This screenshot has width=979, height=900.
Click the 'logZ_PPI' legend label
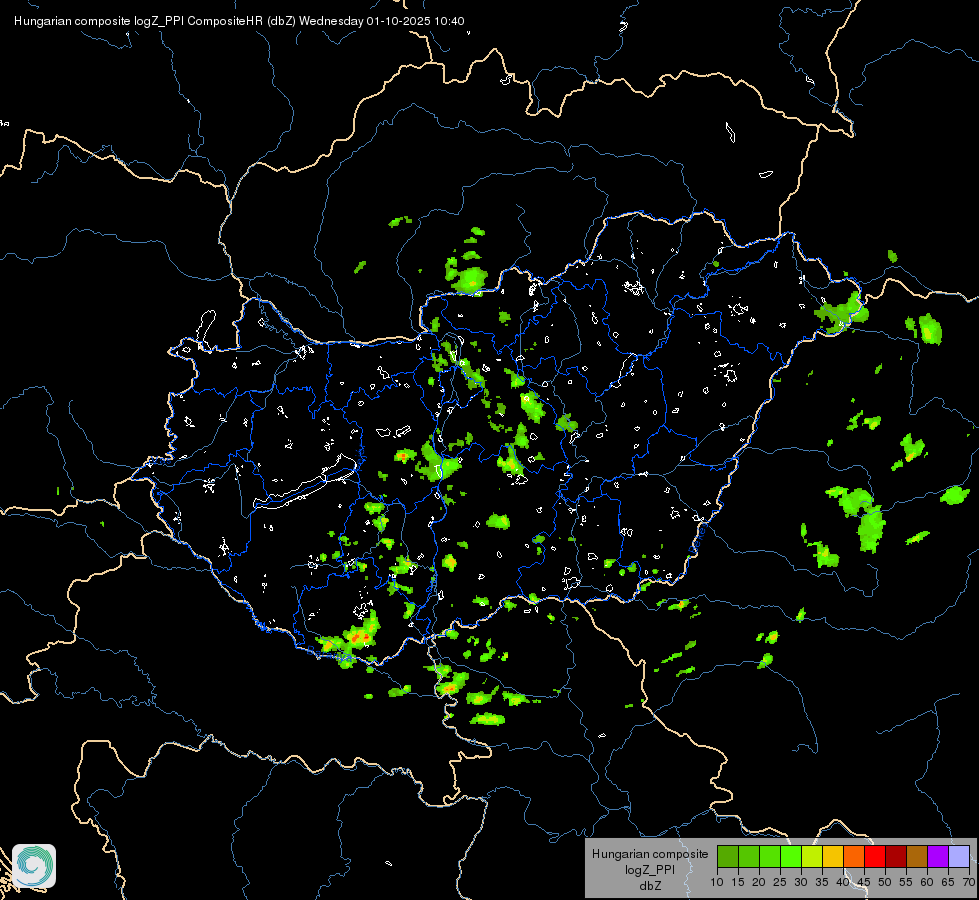point(650,870)
